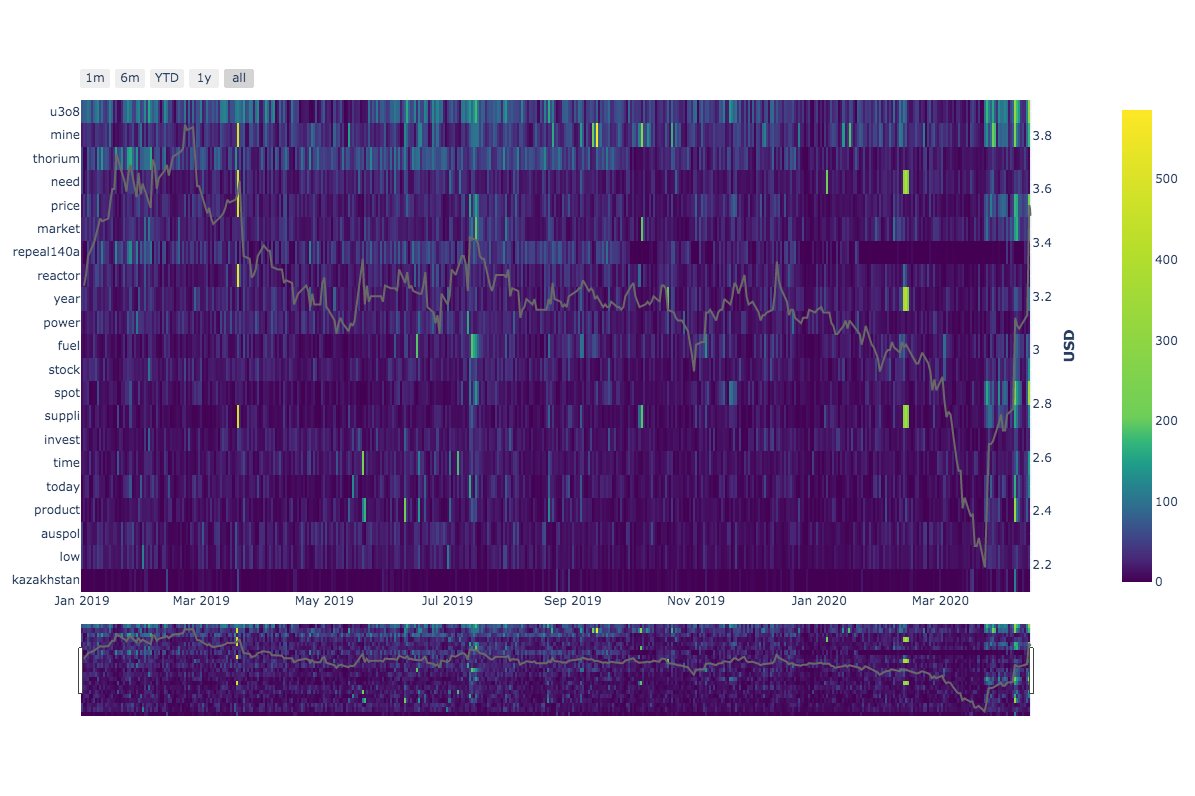The image size is (1195, 796).
Task: Click the 'auspol' row label
Action: click(x=60, y=534)
